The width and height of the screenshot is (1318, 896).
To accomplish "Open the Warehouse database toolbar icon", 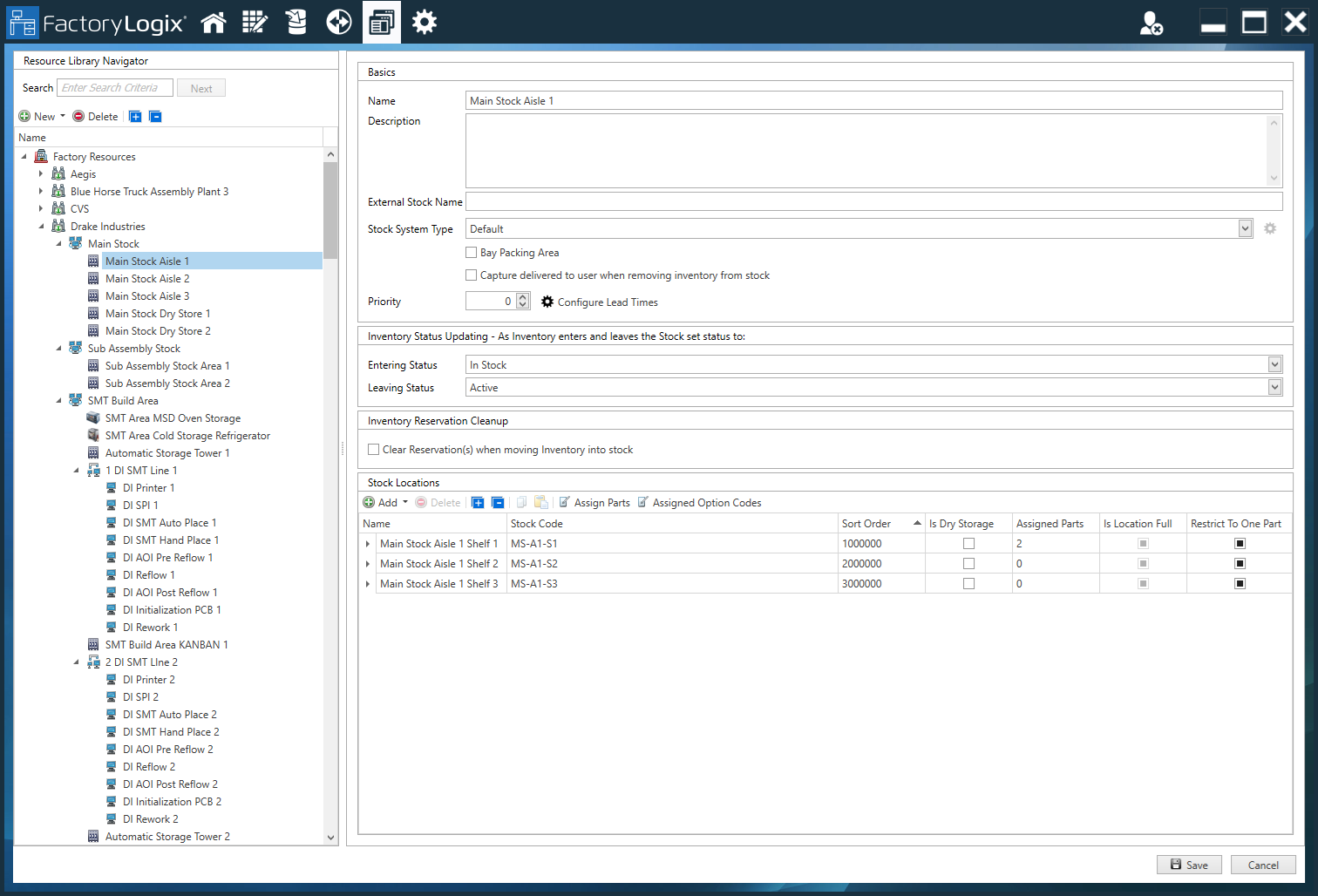I will click(x=296, y=22).
